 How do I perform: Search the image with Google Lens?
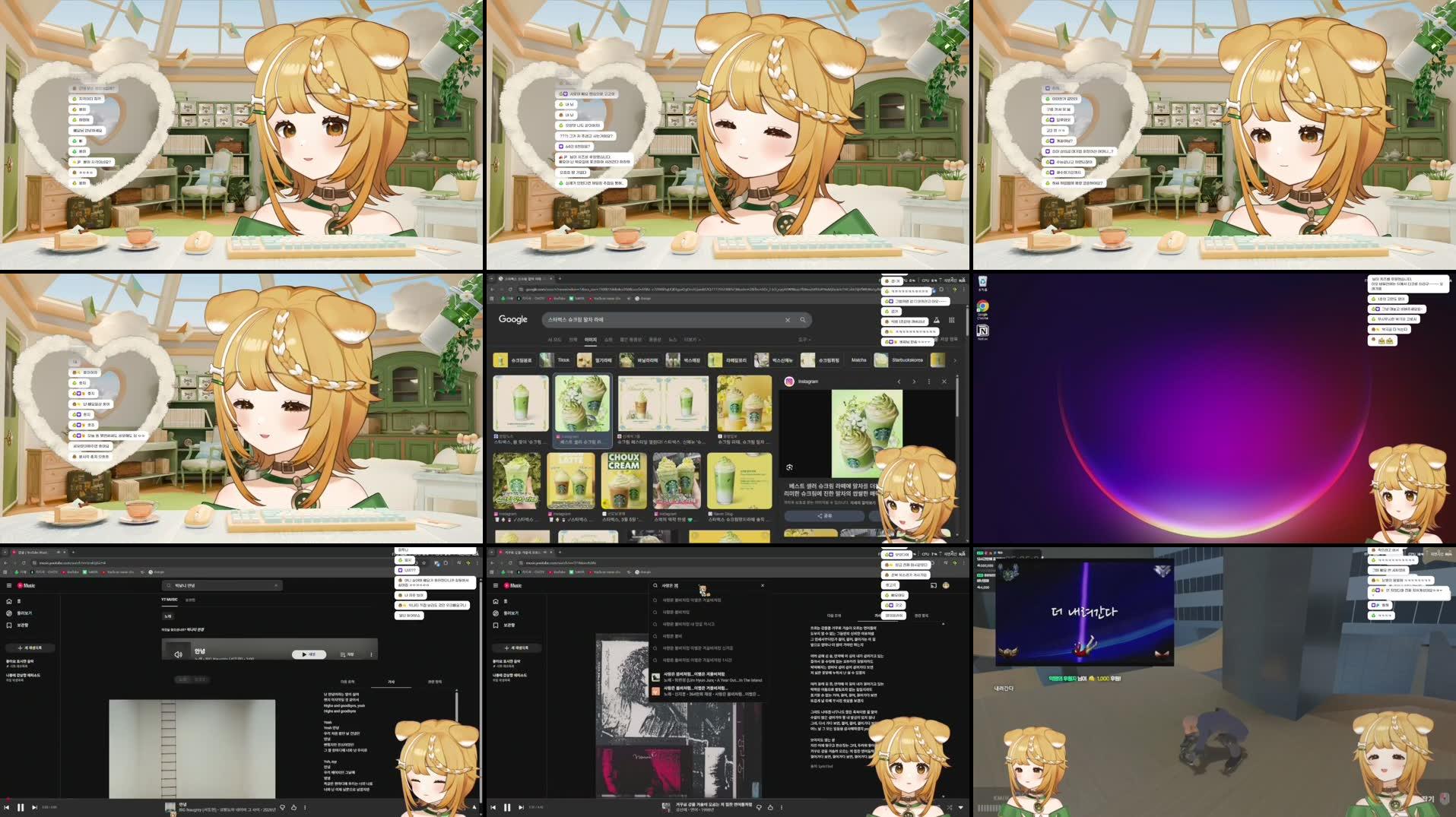(x=789, y=467)
